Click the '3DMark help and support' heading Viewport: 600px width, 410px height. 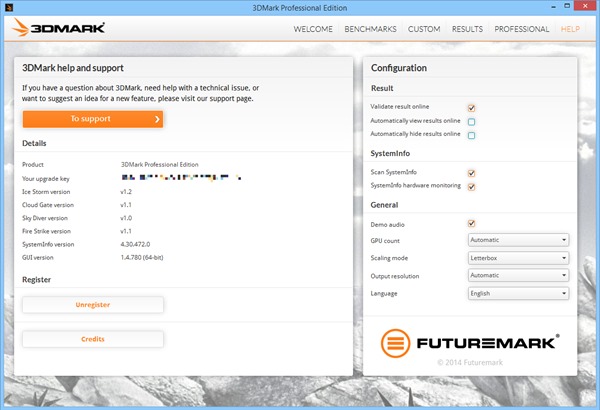pos(73,68)
